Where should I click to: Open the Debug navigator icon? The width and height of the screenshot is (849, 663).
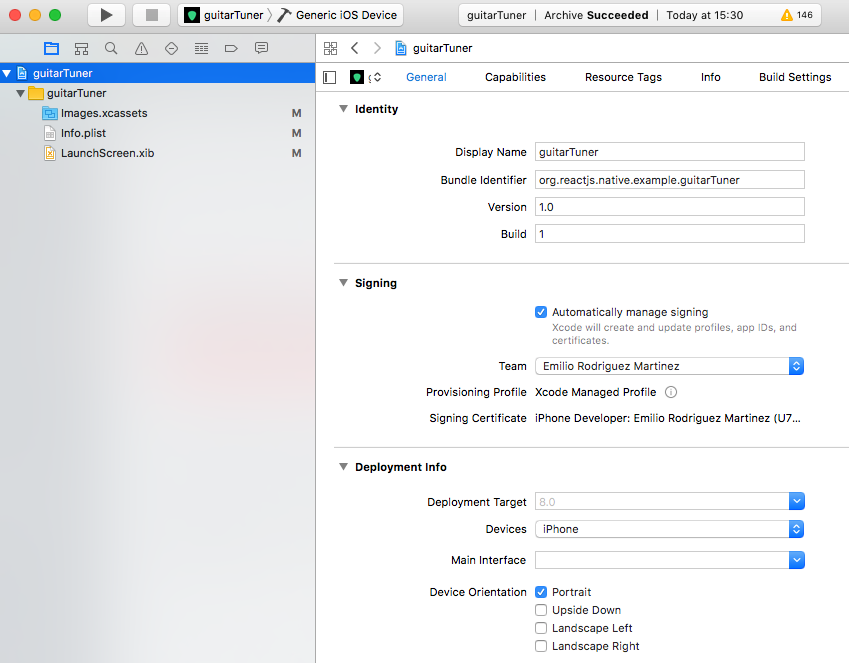pyautogui.click(x=201, y=49)
